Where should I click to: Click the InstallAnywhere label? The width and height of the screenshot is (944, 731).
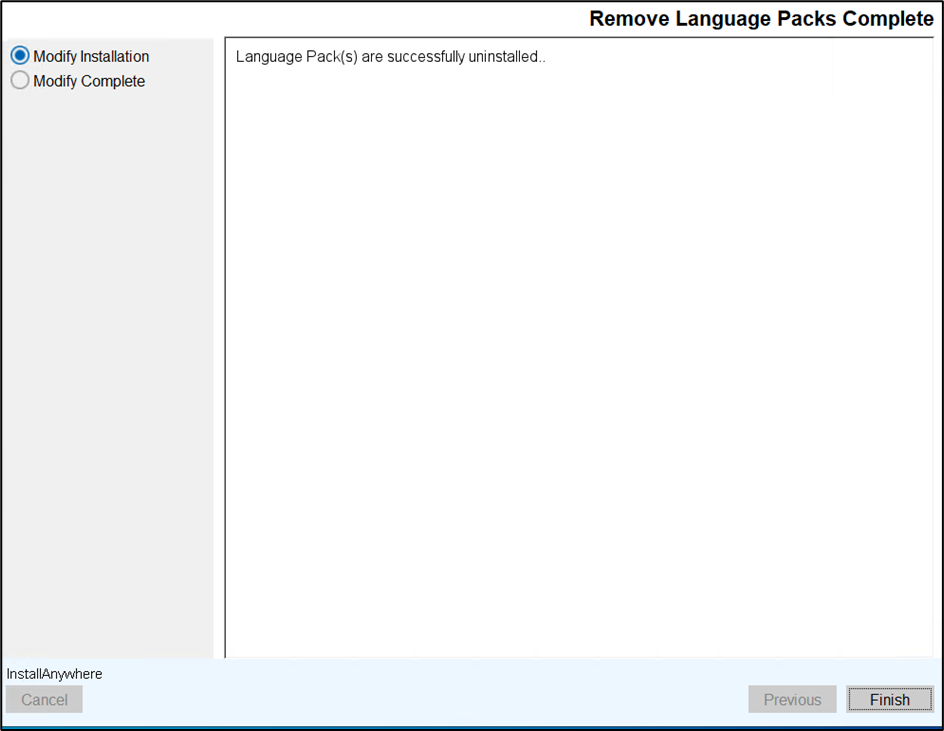coord(54,674)
